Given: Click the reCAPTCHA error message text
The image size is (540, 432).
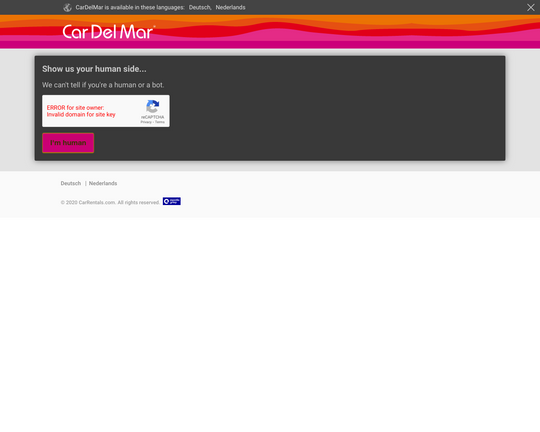Looking at the screenshot, I should pyautogui.click(x=81, y=111).
